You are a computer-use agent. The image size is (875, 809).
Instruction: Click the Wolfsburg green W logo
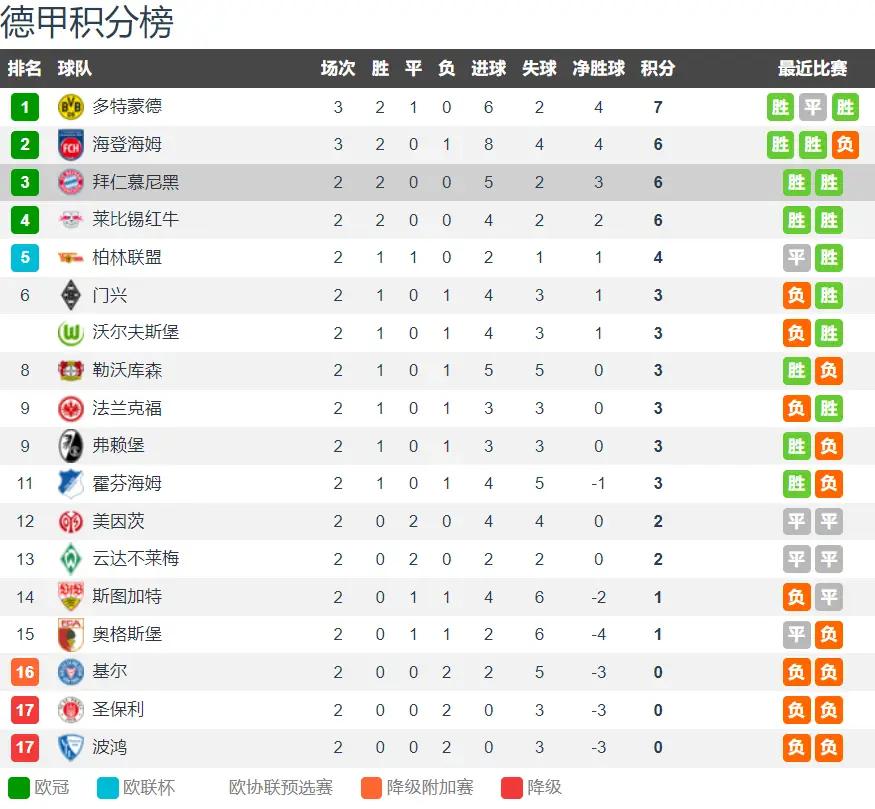pos(71,333)
